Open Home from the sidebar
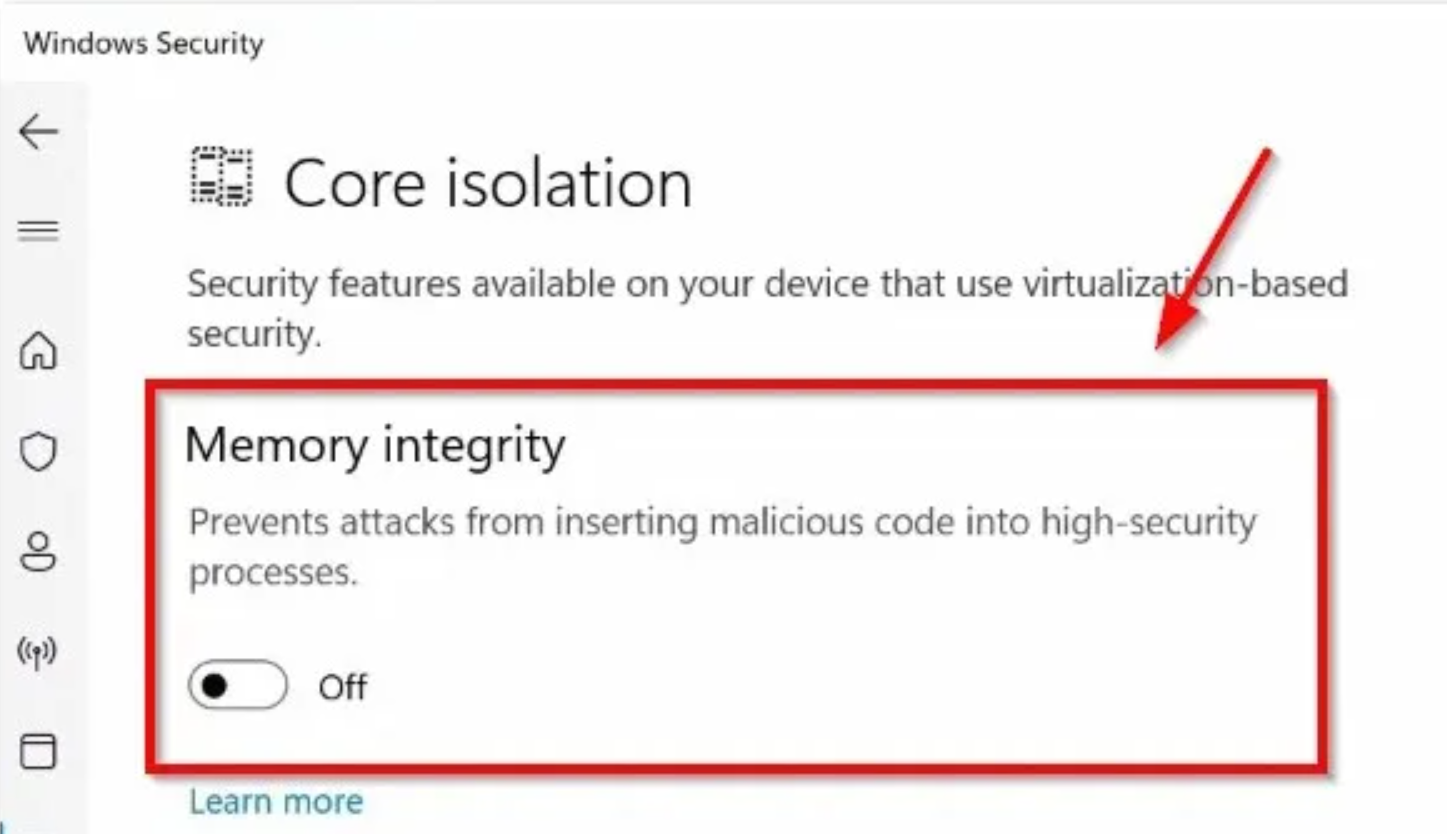 pos(38,351)
